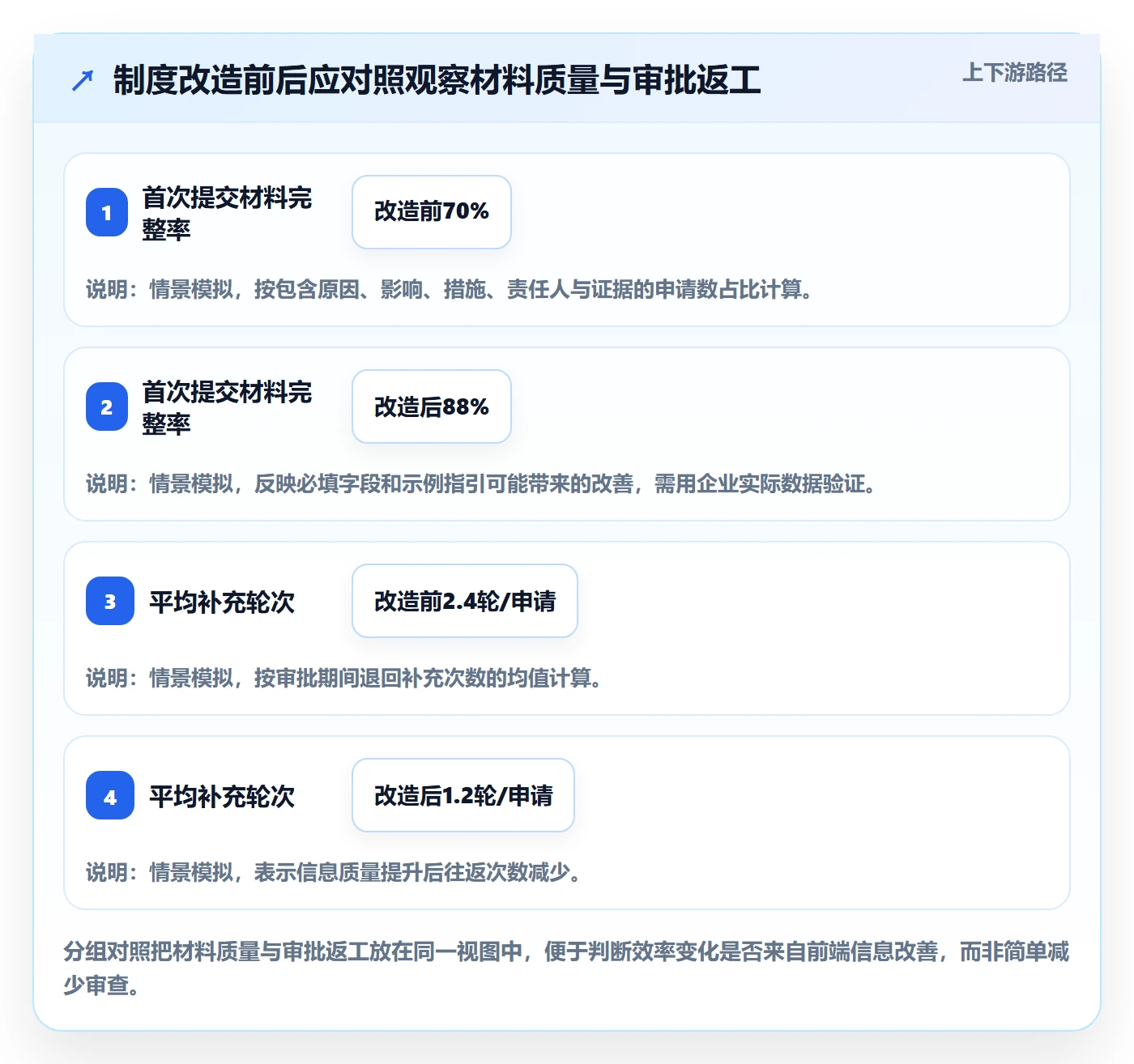Click the number 1 badge icon
This screenshot has height=1064, width=1134.
pyautogui.click(x=107, y=212)
